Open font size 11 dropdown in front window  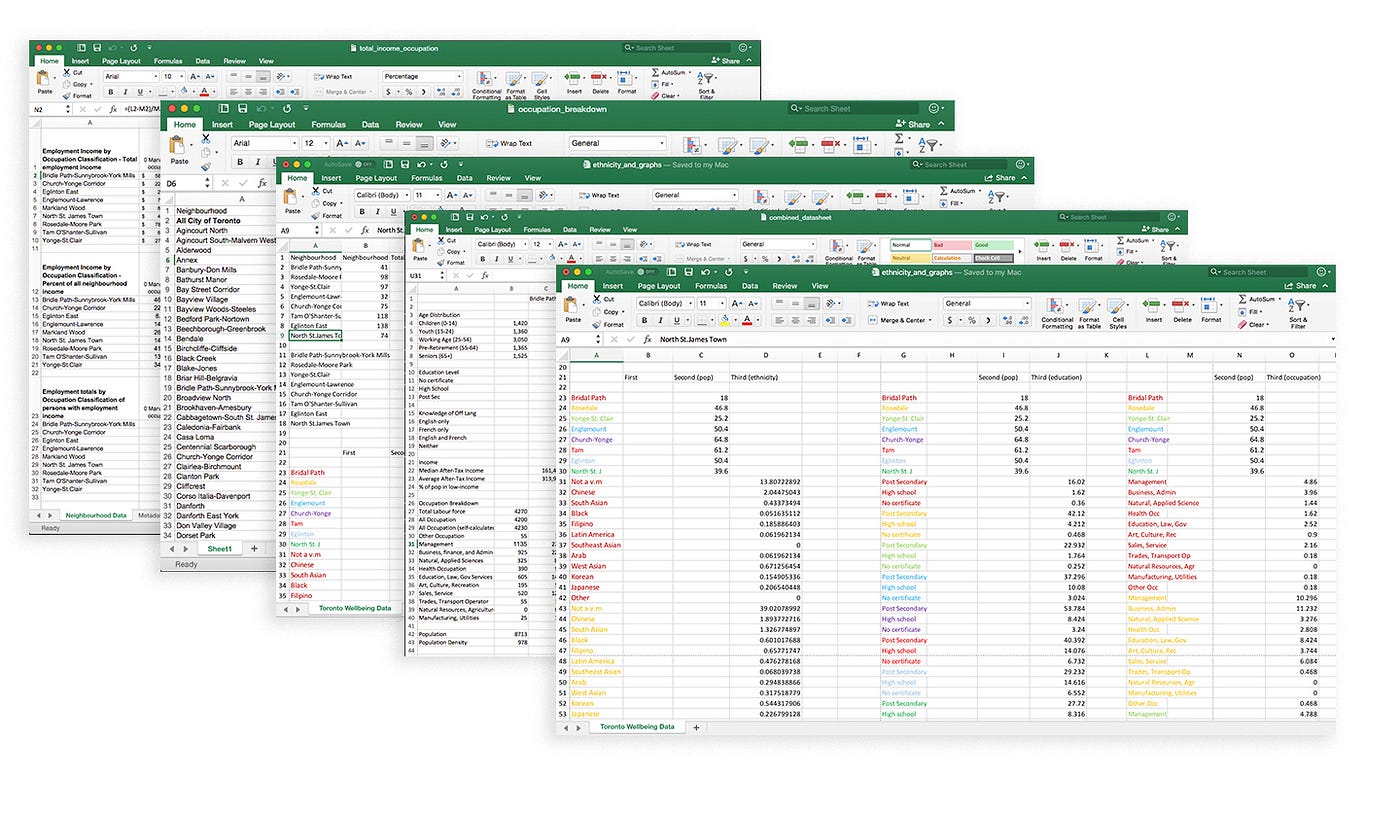tap(712, 303)
